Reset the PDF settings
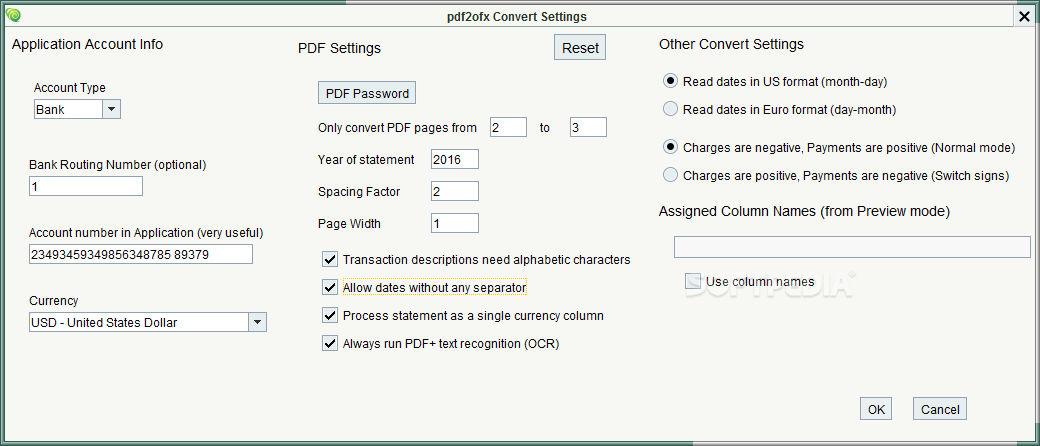The height and width of the screenshot is (446, 1040). click(580, 48)
